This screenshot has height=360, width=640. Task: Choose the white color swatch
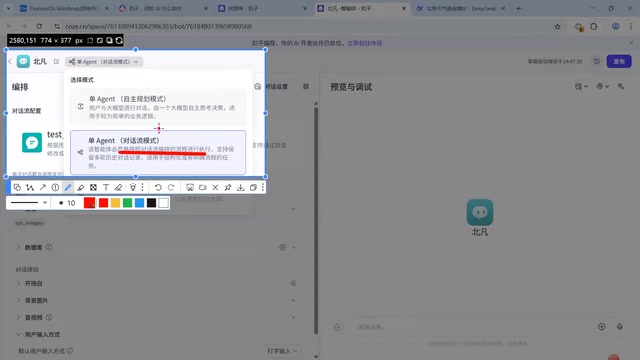(x=163, y=202)
